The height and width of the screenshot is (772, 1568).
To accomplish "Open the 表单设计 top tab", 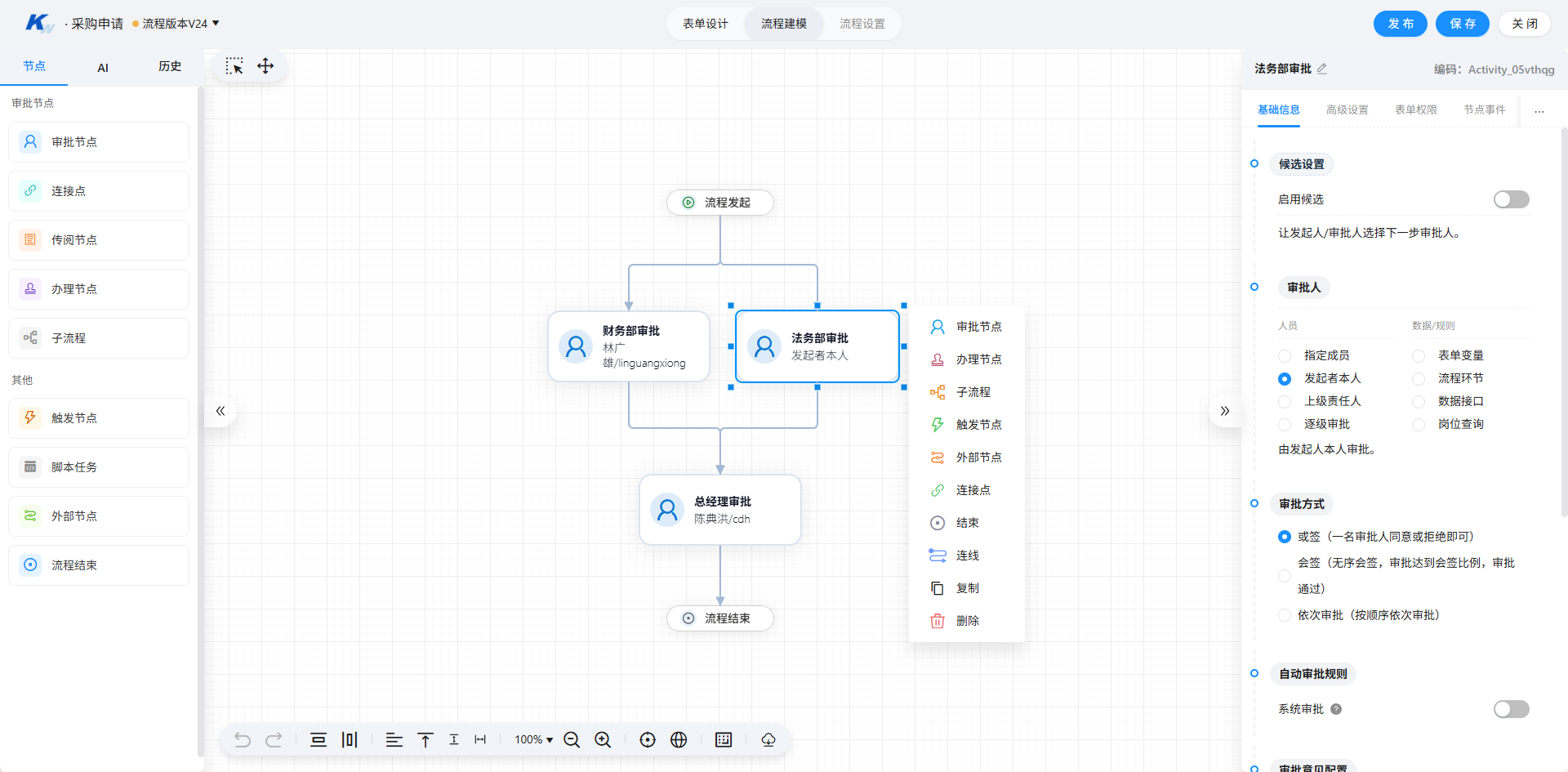I will coord(706,24).
